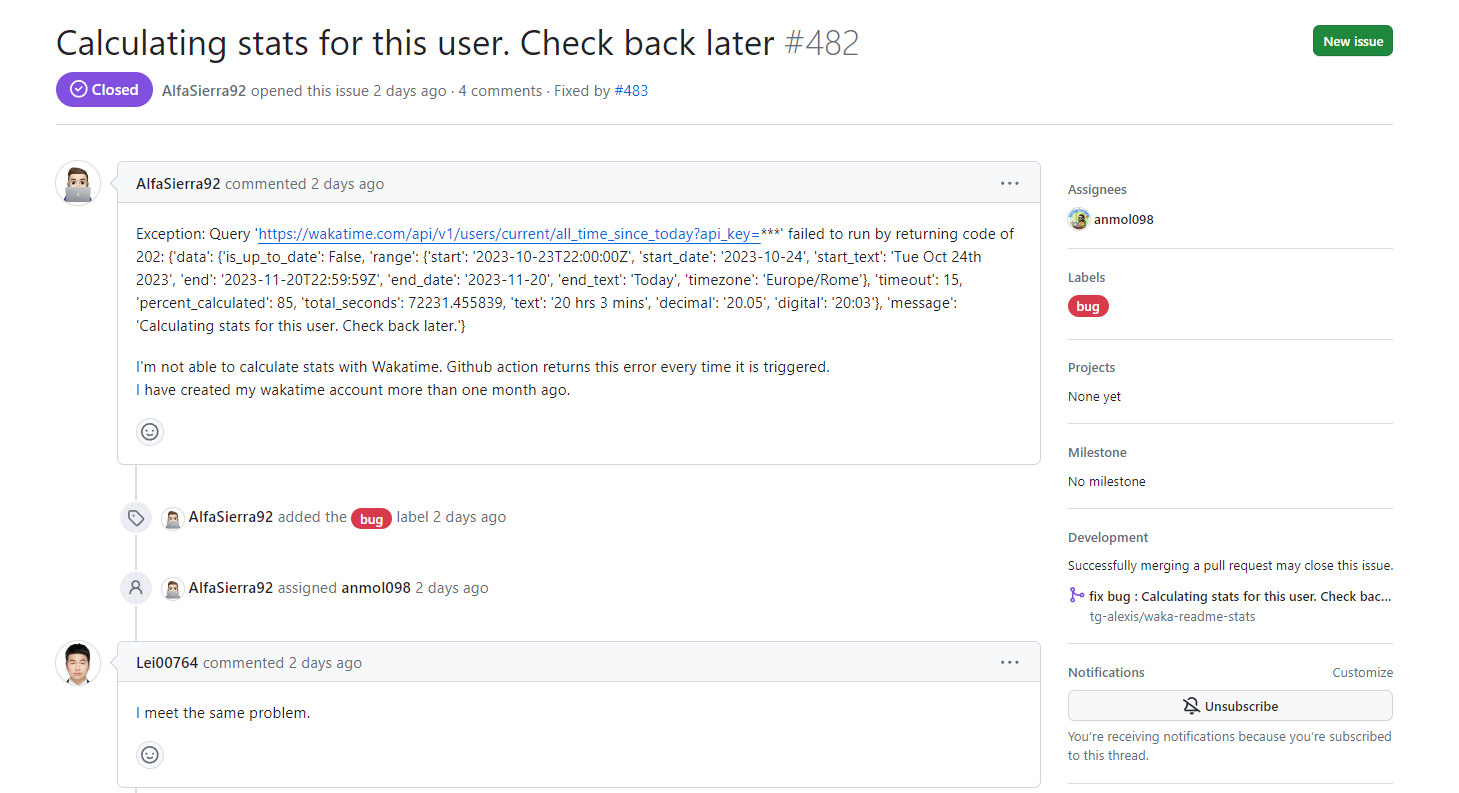
Task: Click the Unsubscribe notifications button
Action: click(x=1230, y=706)
